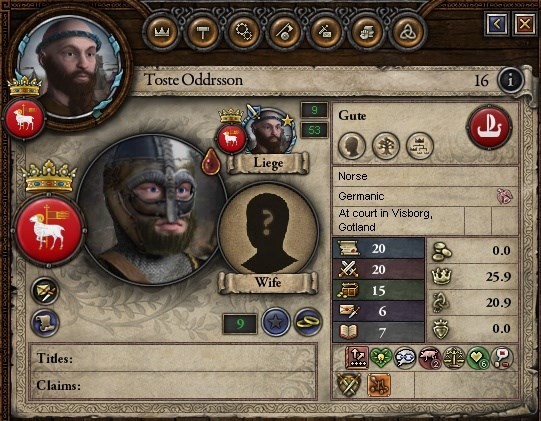Screen dimensions: 541x421
Task: Click the blue star favorite button
Action: [275, 322]
